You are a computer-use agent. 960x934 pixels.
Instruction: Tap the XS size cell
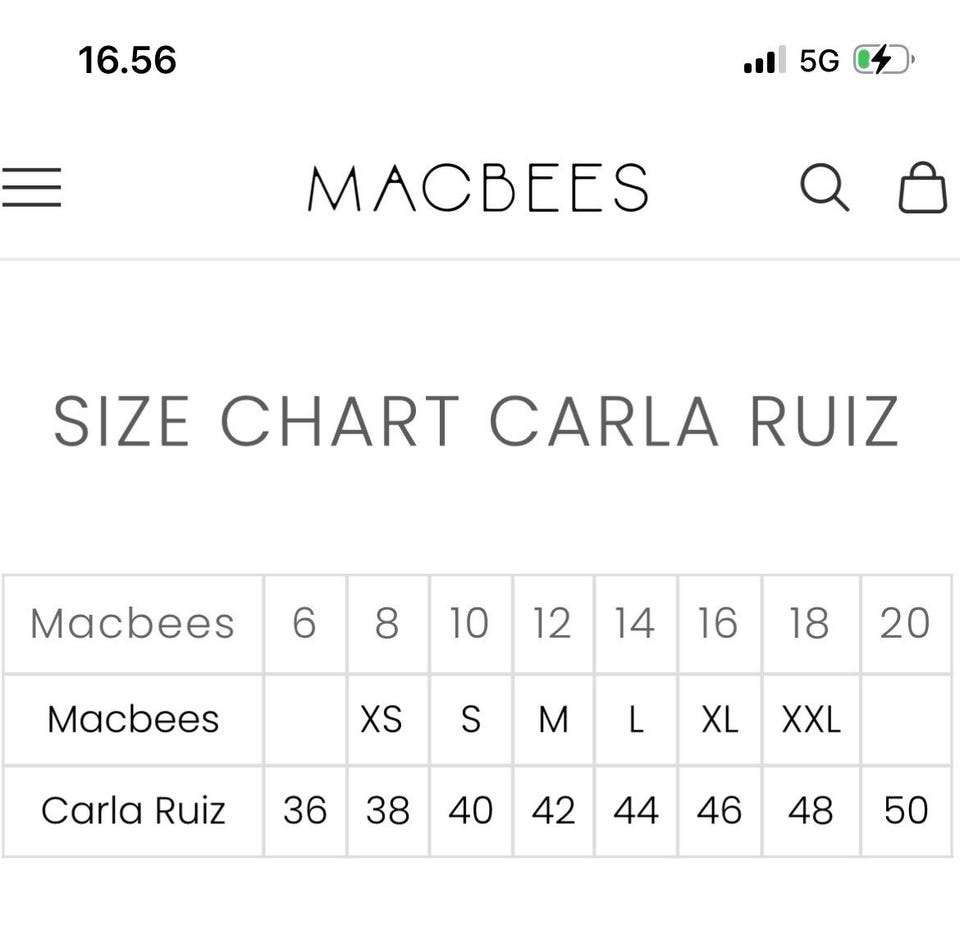(x=387, y=719)
